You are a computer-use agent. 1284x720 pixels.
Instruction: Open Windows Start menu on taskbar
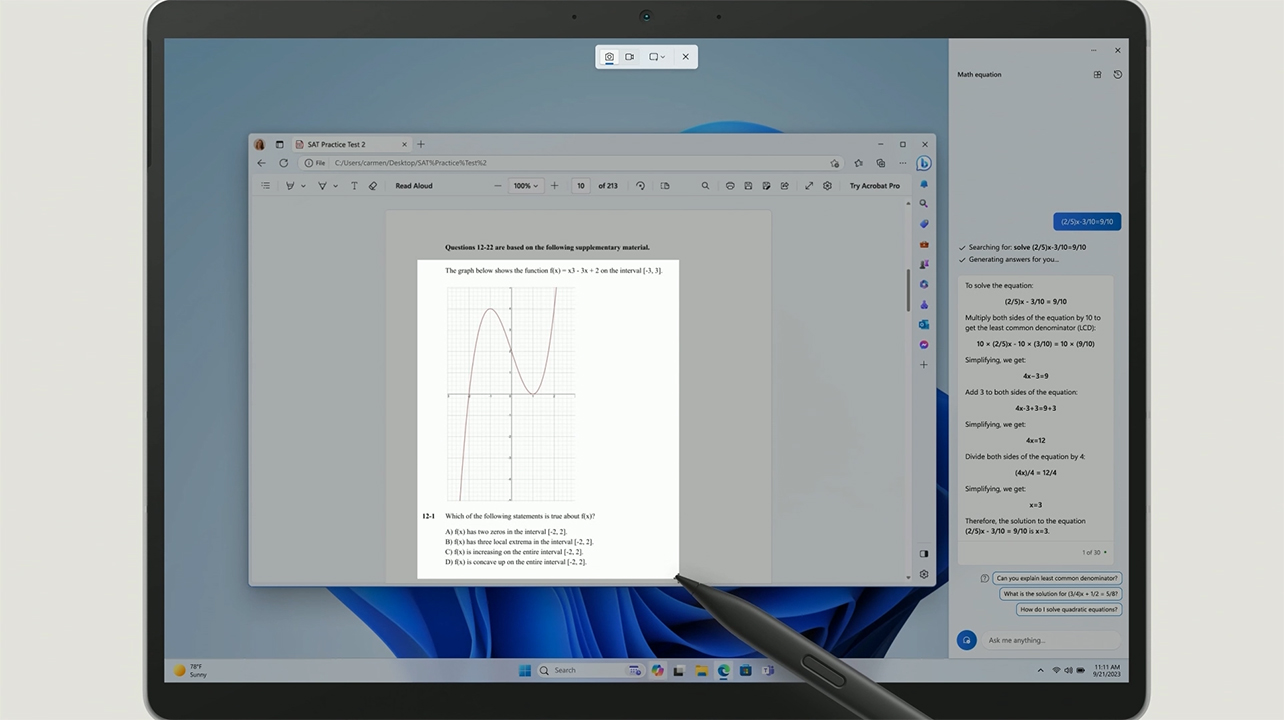[x=525, y=670]
